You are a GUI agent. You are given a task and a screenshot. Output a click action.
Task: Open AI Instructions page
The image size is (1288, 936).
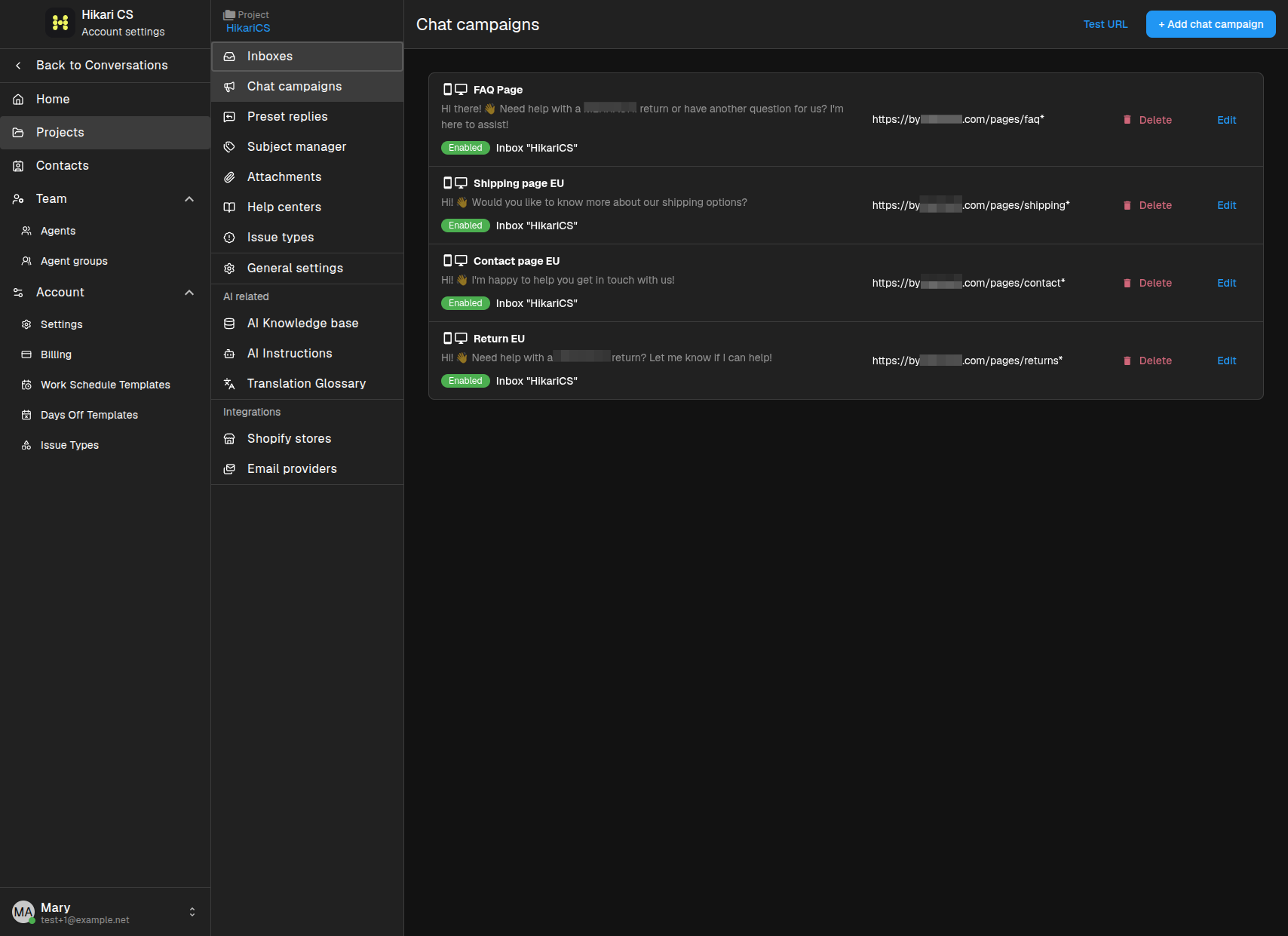click(x=308, y=354)
